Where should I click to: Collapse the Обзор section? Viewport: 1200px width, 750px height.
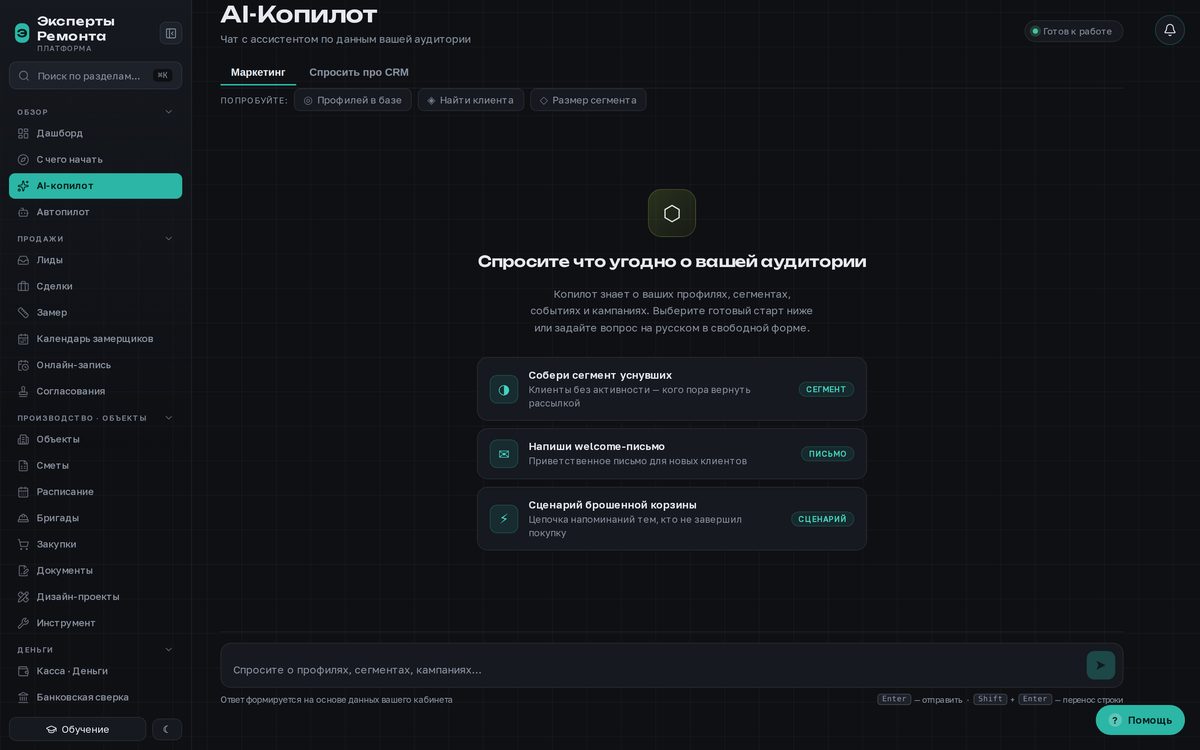pos(168,112)
